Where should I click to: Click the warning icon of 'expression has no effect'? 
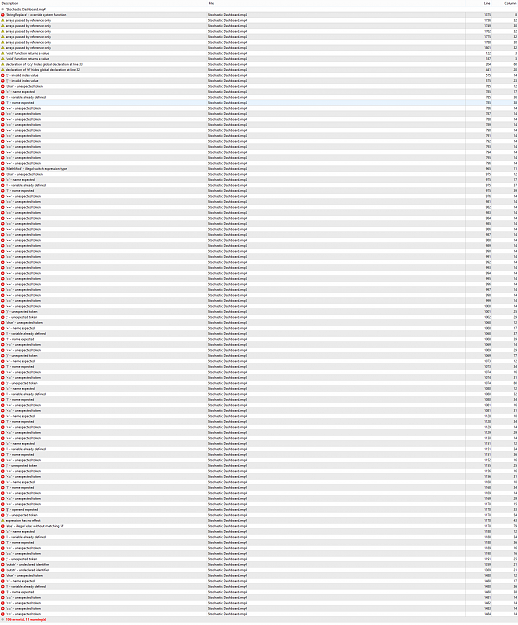click(3, 521)
